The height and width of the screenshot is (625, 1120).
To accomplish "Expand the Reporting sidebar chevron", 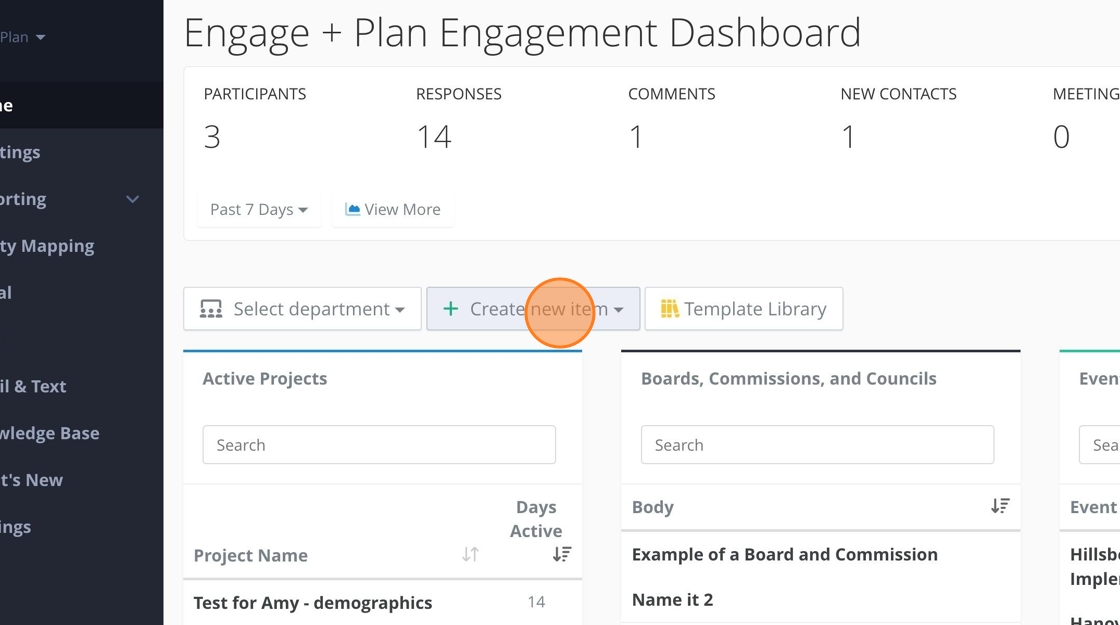I will click(x=132, y=199).
